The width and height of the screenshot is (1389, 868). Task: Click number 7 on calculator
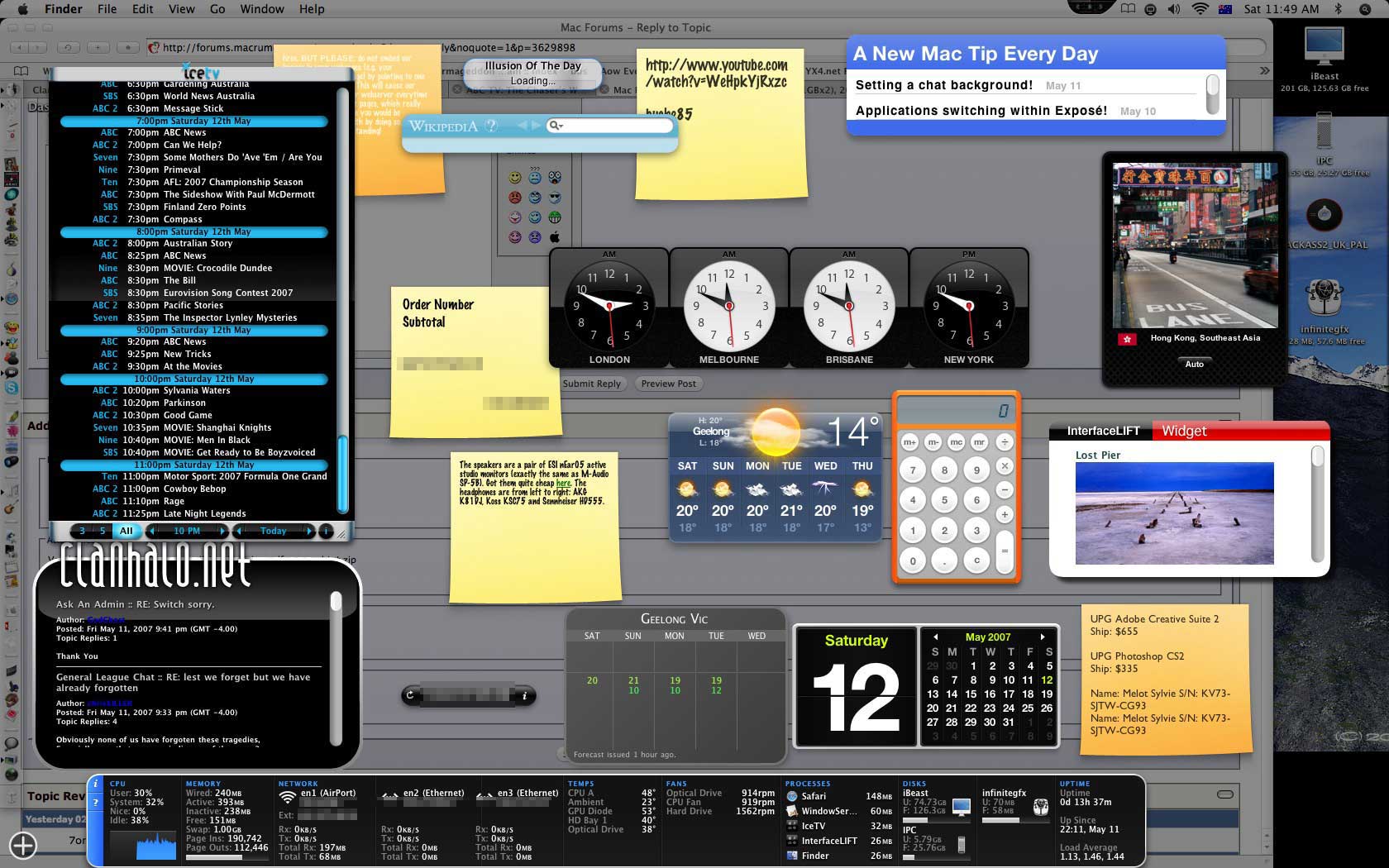(x=913, y=470)
